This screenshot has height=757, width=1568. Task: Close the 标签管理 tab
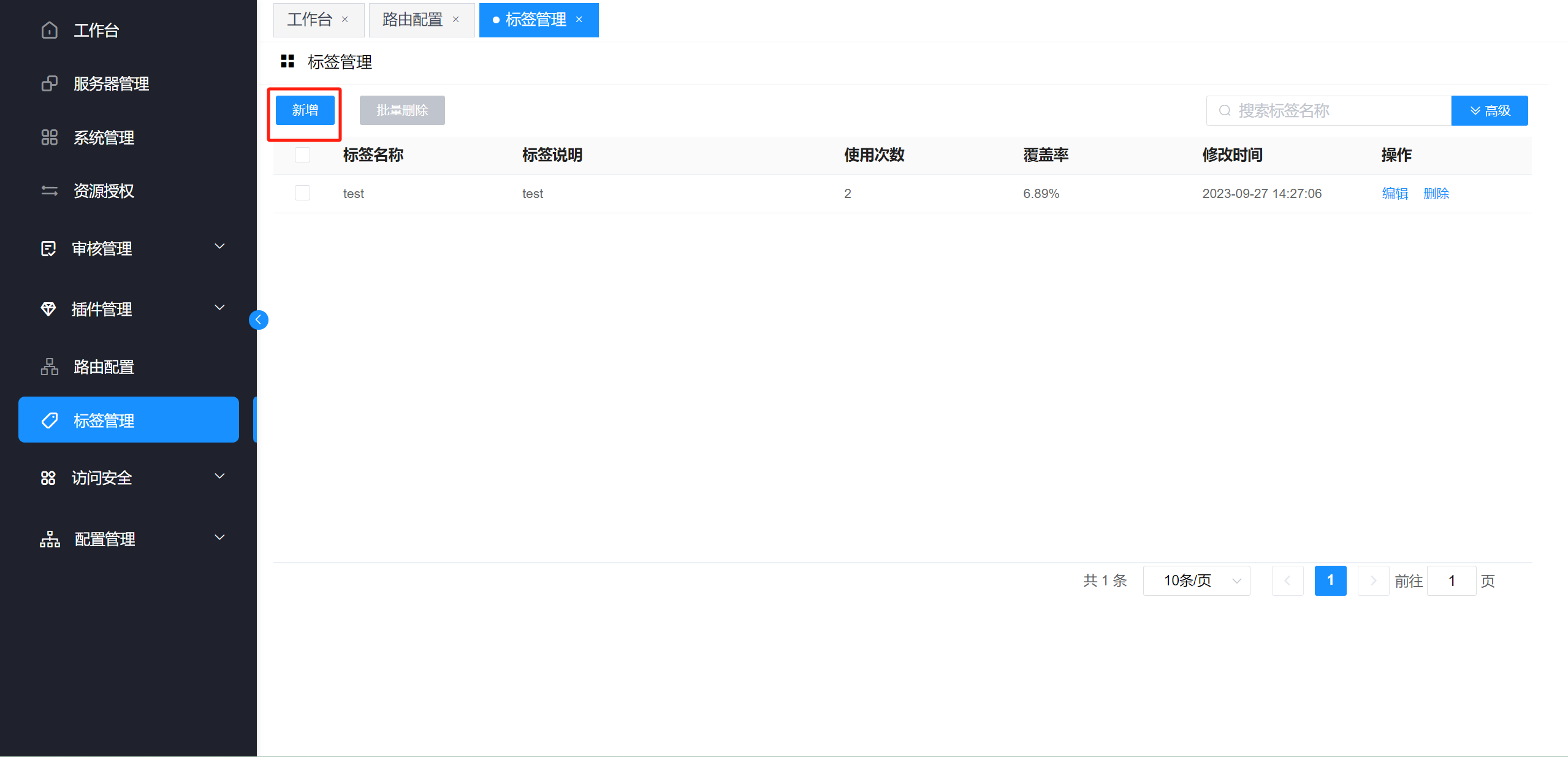[579, 20]
